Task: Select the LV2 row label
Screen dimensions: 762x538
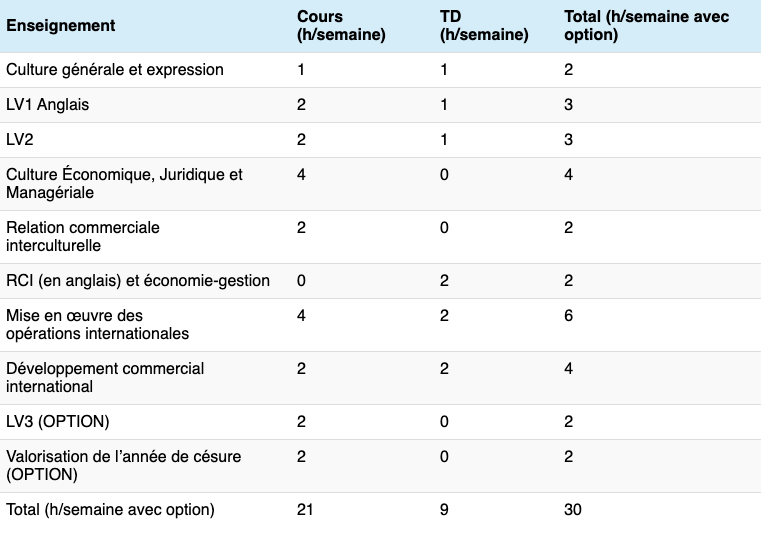Action: [19, 140]
